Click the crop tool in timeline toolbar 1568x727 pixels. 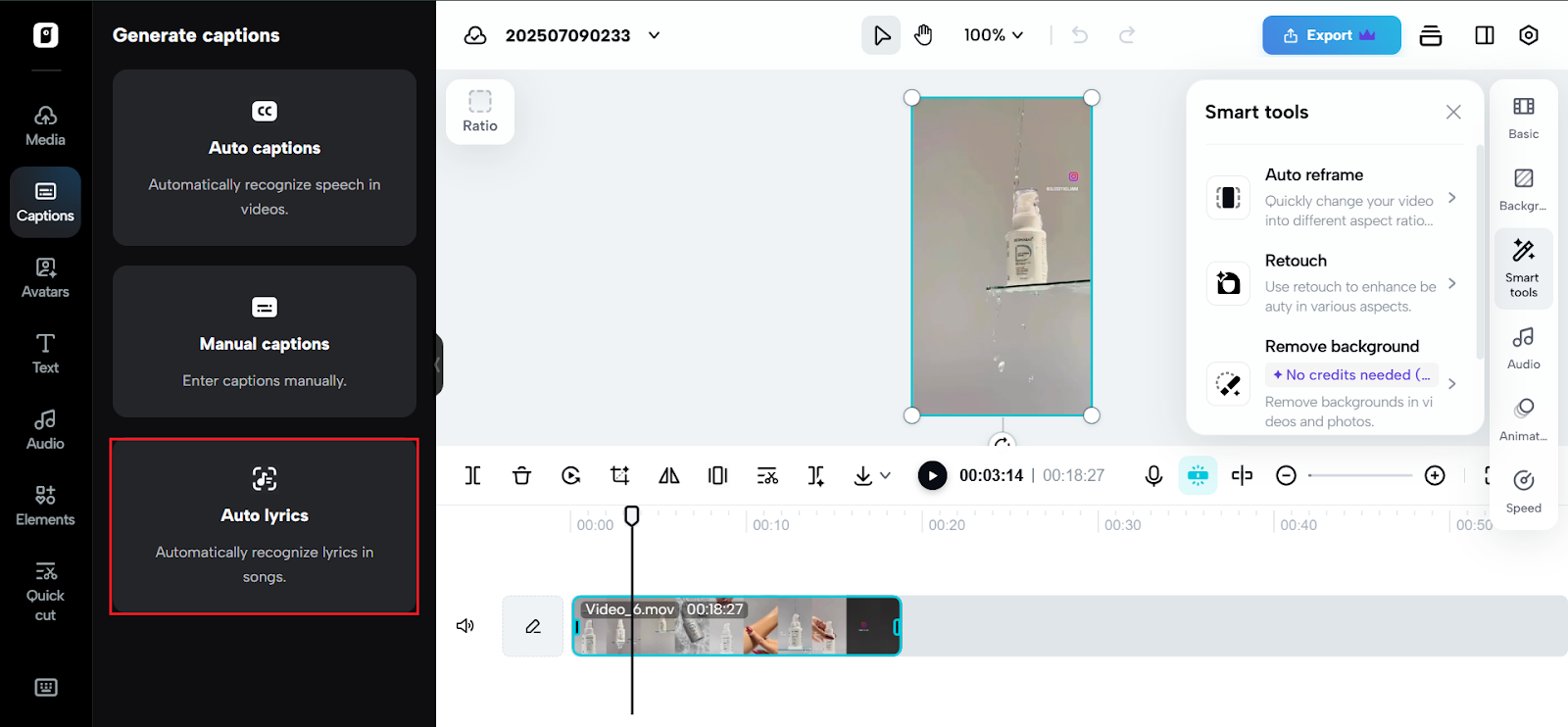tap(619, 475)
